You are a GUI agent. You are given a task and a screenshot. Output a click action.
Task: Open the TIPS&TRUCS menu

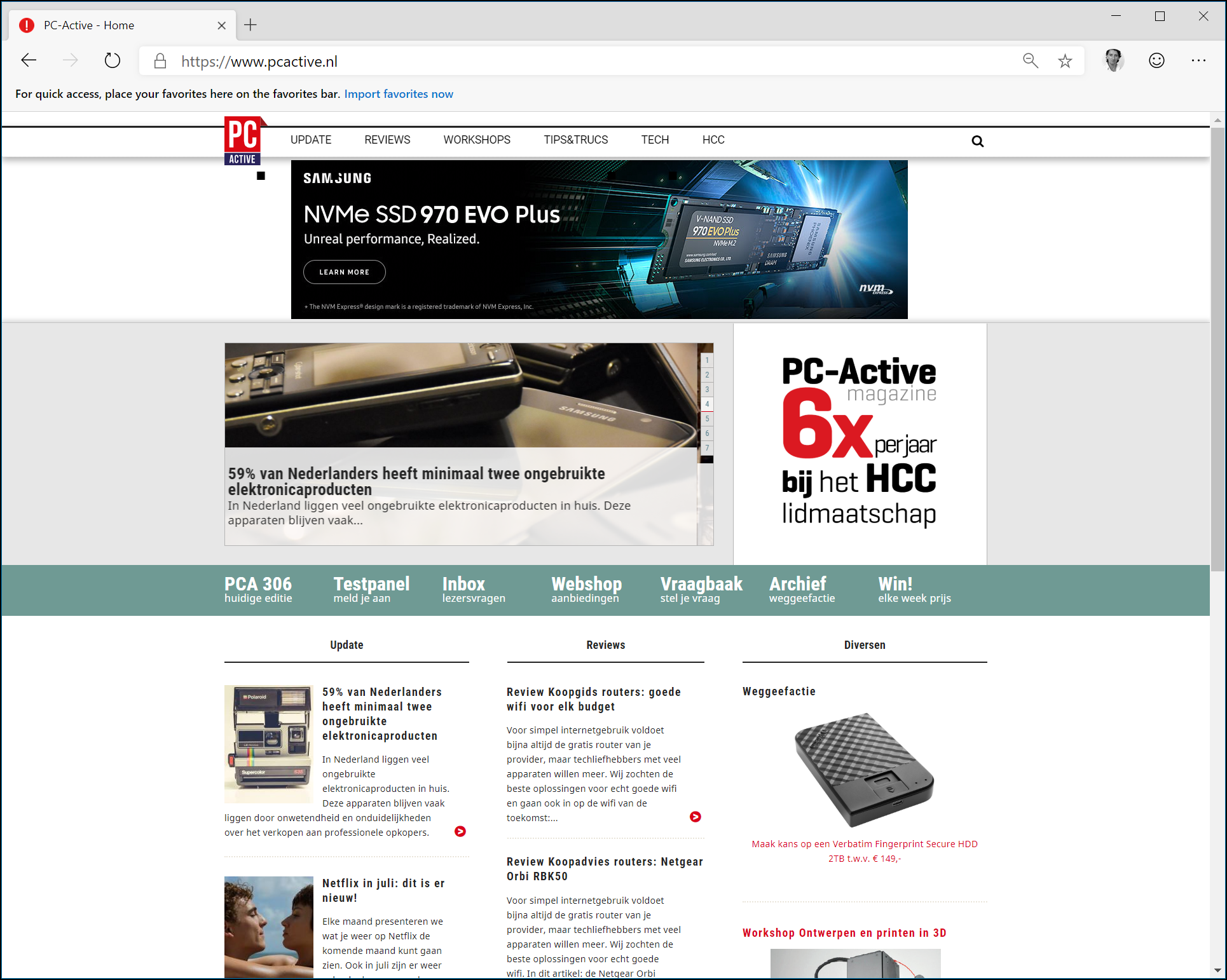(576, 140)
